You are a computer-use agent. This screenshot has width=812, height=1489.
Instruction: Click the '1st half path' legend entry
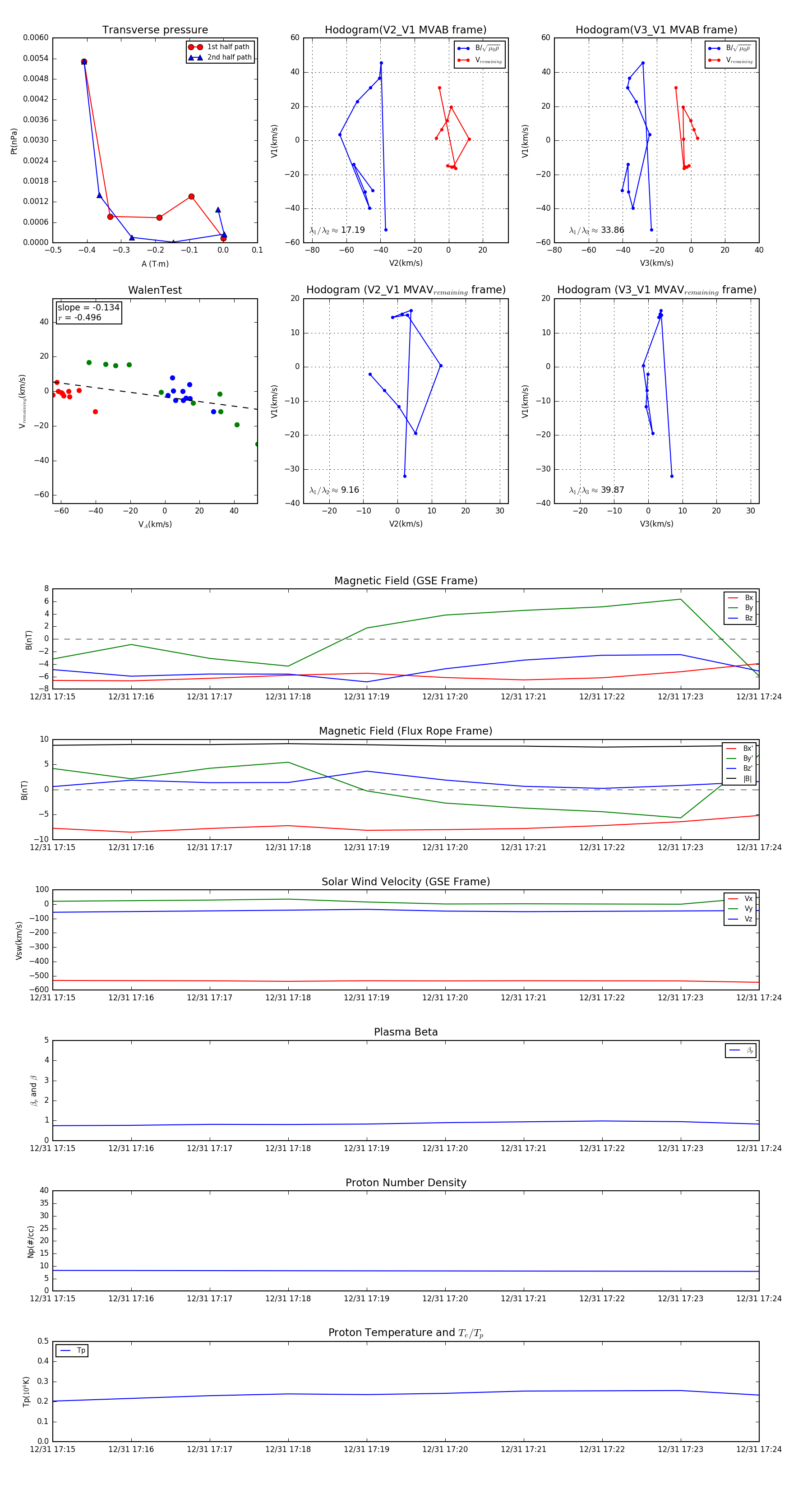[220, 47]
